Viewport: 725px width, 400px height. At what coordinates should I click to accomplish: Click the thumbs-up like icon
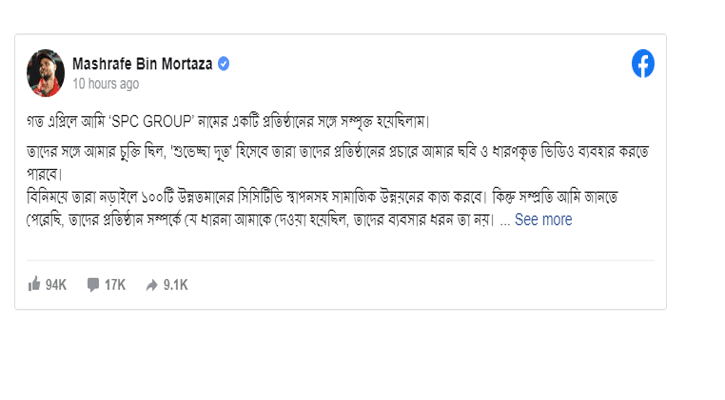coord(34,285)
